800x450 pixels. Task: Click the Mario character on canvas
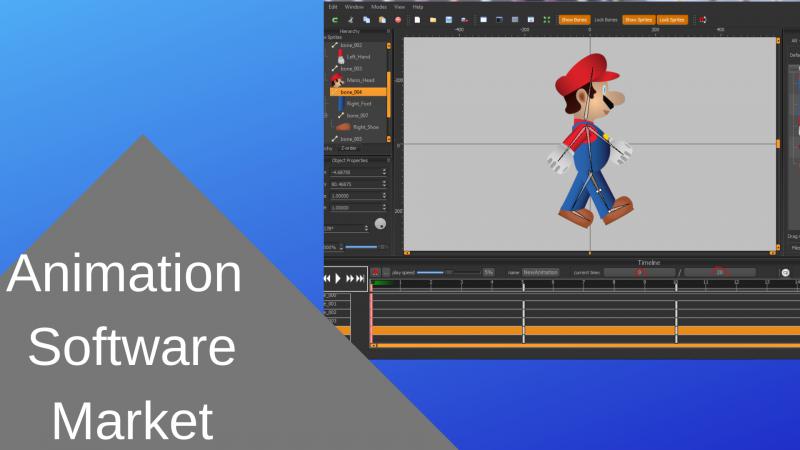click(592, 140)
